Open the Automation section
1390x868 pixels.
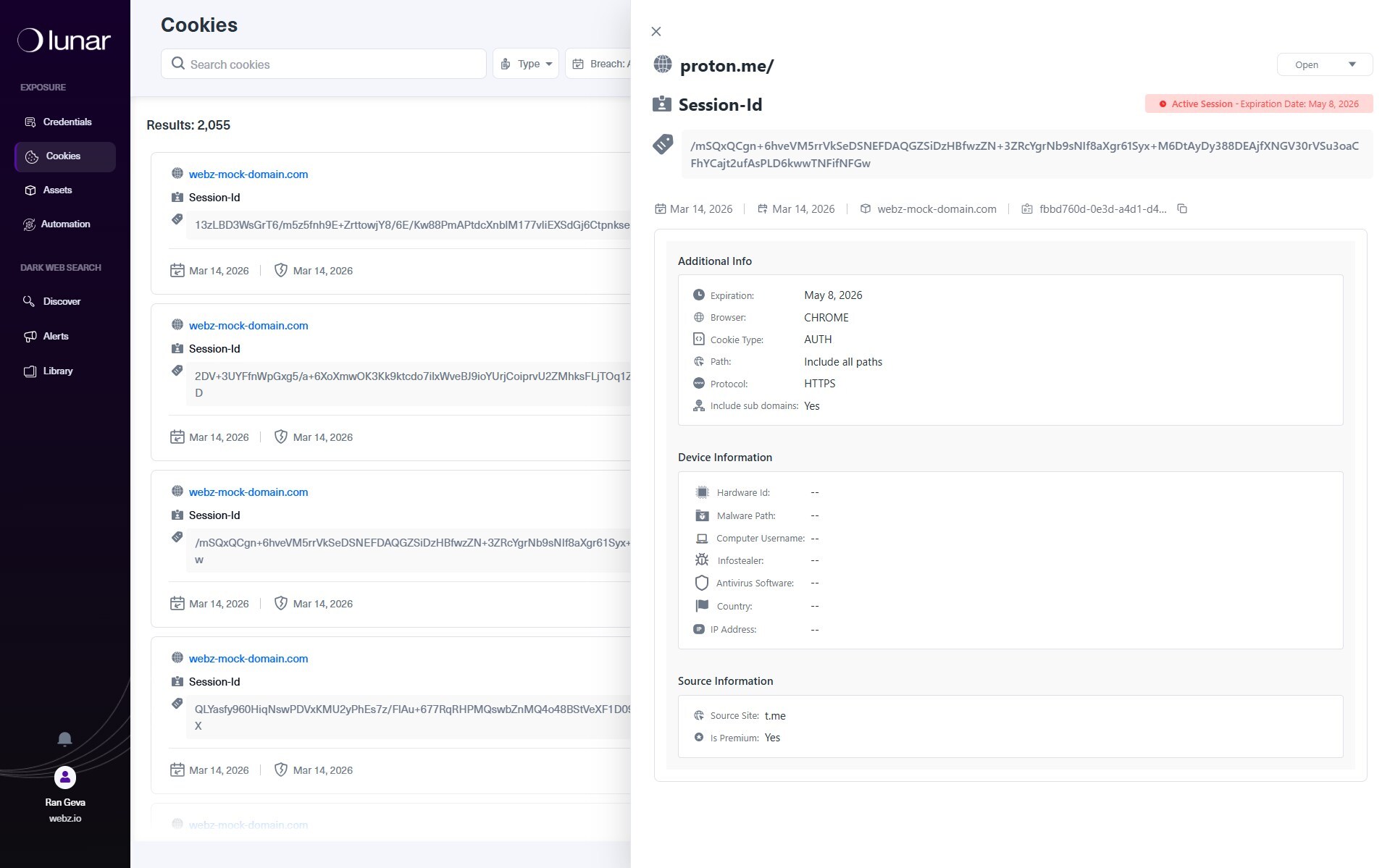click(x=65, y=224)
